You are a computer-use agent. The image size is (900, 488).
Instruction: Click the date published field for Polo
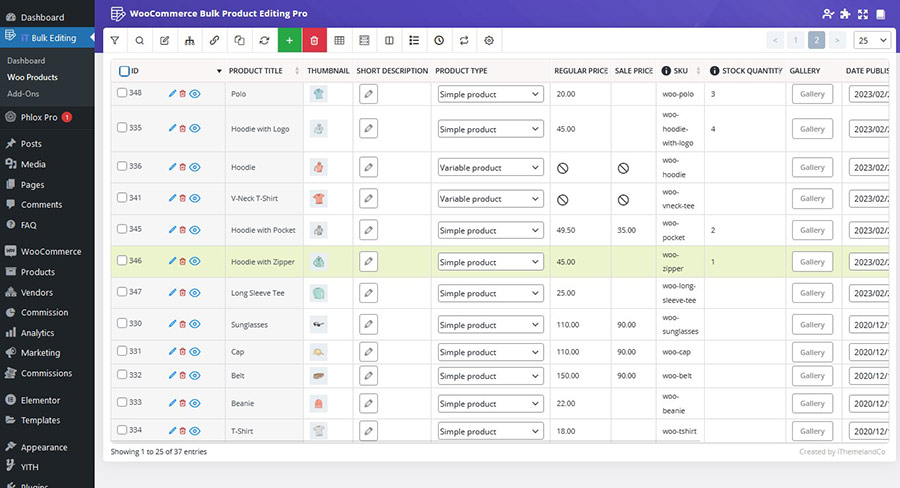point(869,94)
